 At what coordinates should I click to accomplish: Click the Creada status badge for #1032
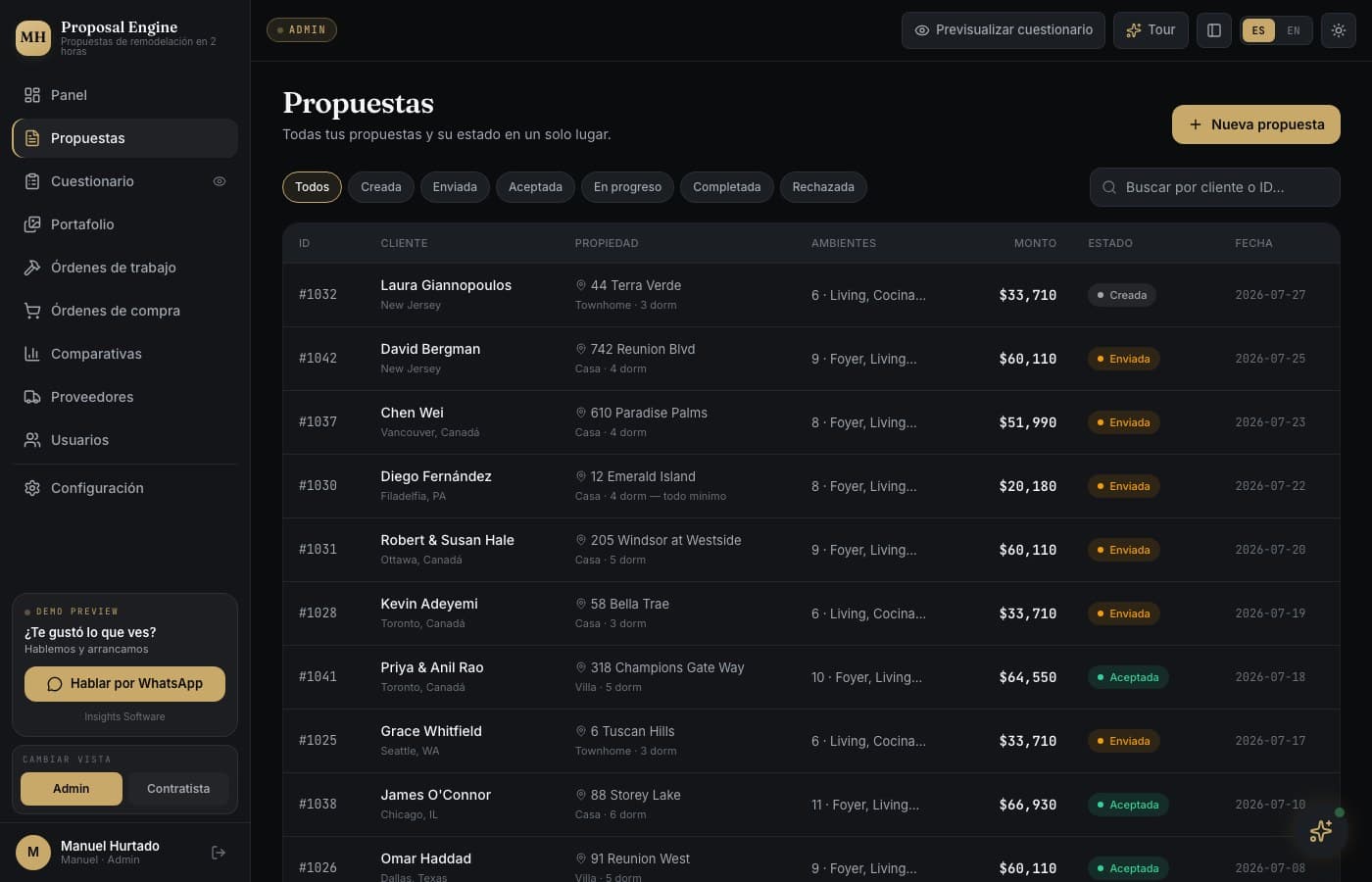coord(1122,295)
